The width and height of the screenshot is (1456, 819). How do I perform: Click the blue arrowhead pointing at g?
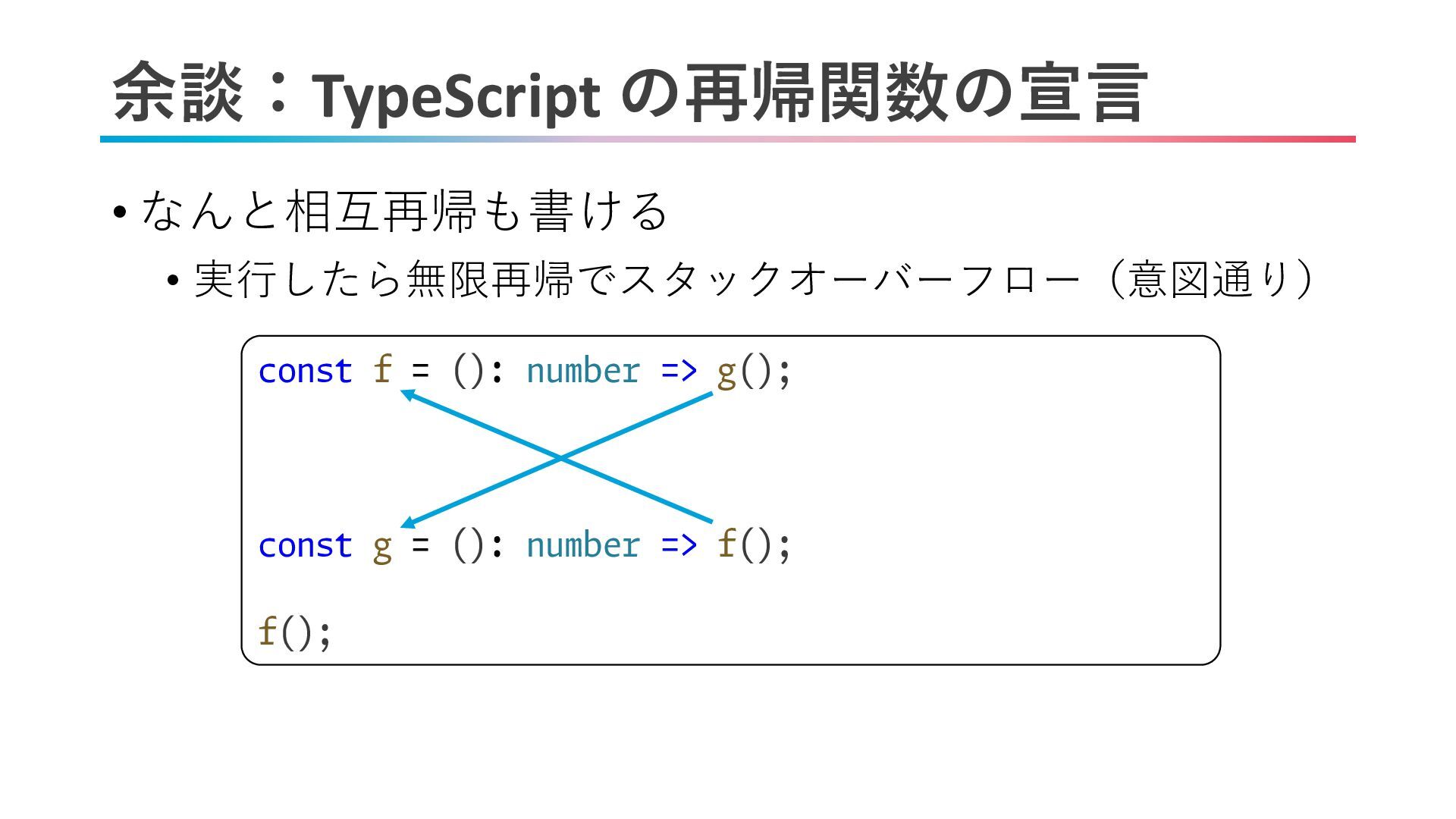(x=407, y=522)
